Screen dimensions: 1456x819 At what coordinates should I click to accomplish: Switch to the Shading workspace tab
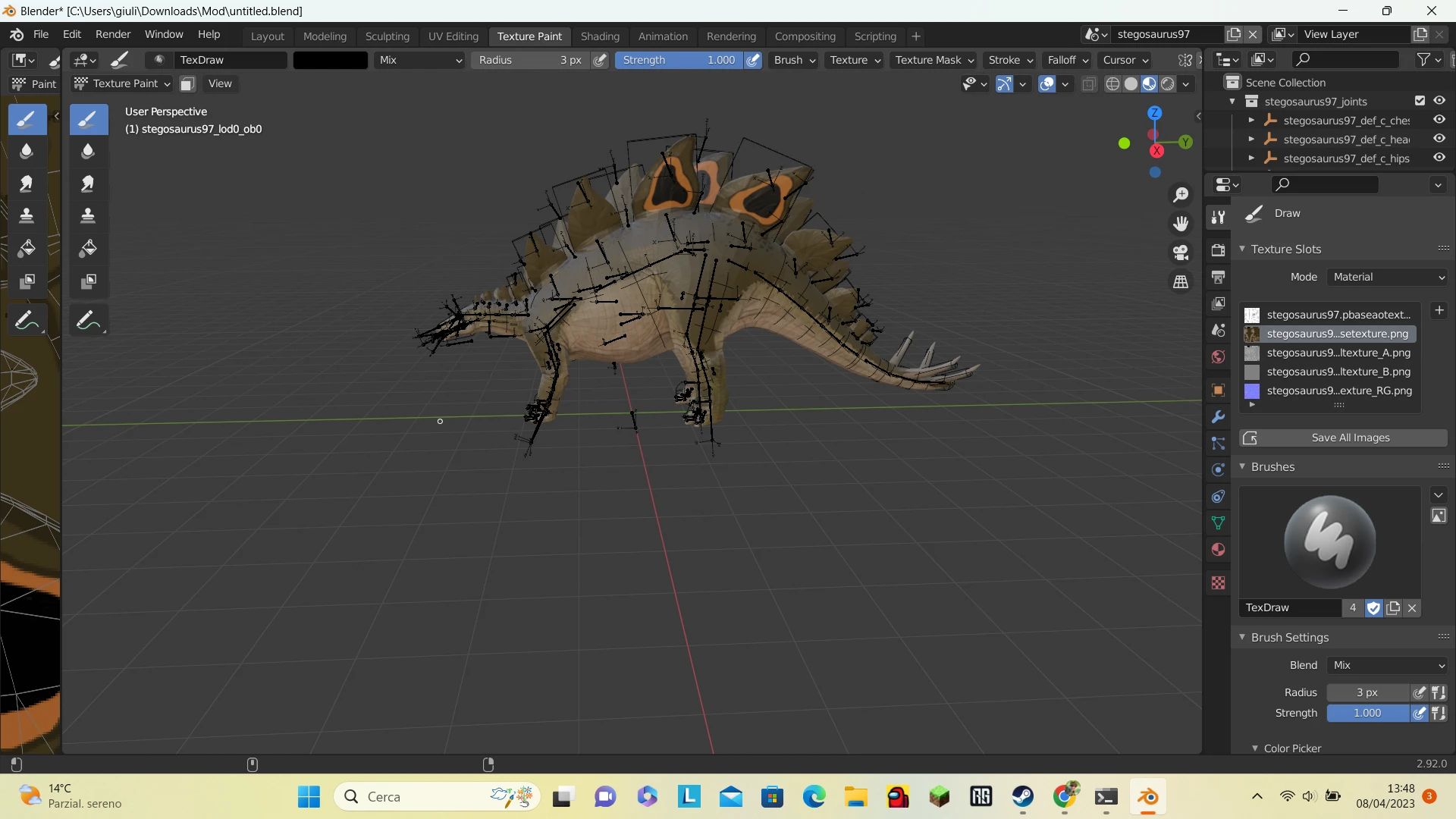(600, 36)
